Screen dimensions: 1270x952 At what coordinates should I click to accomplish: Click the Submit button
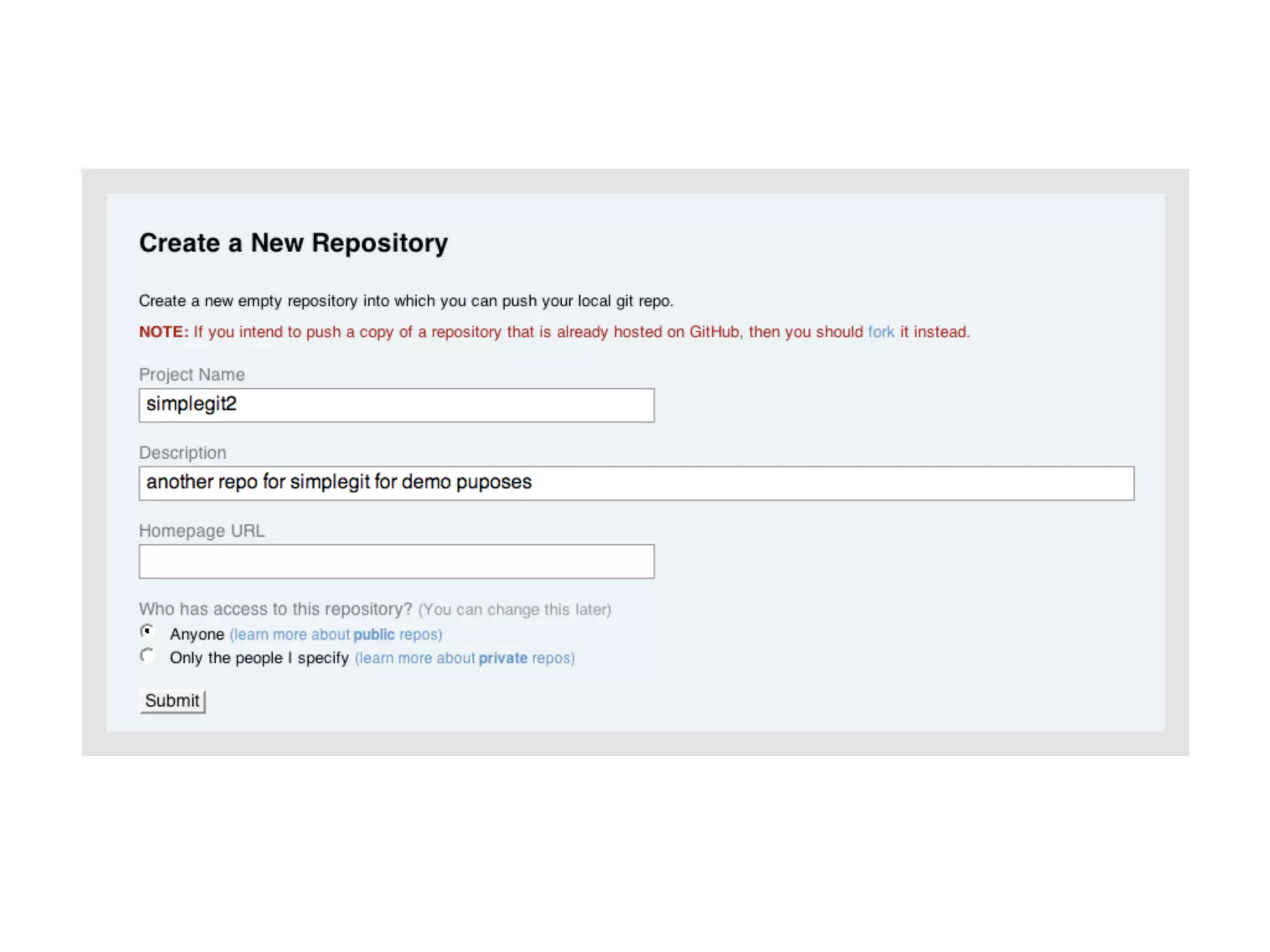pyautogui.click(x=172, y=702)
